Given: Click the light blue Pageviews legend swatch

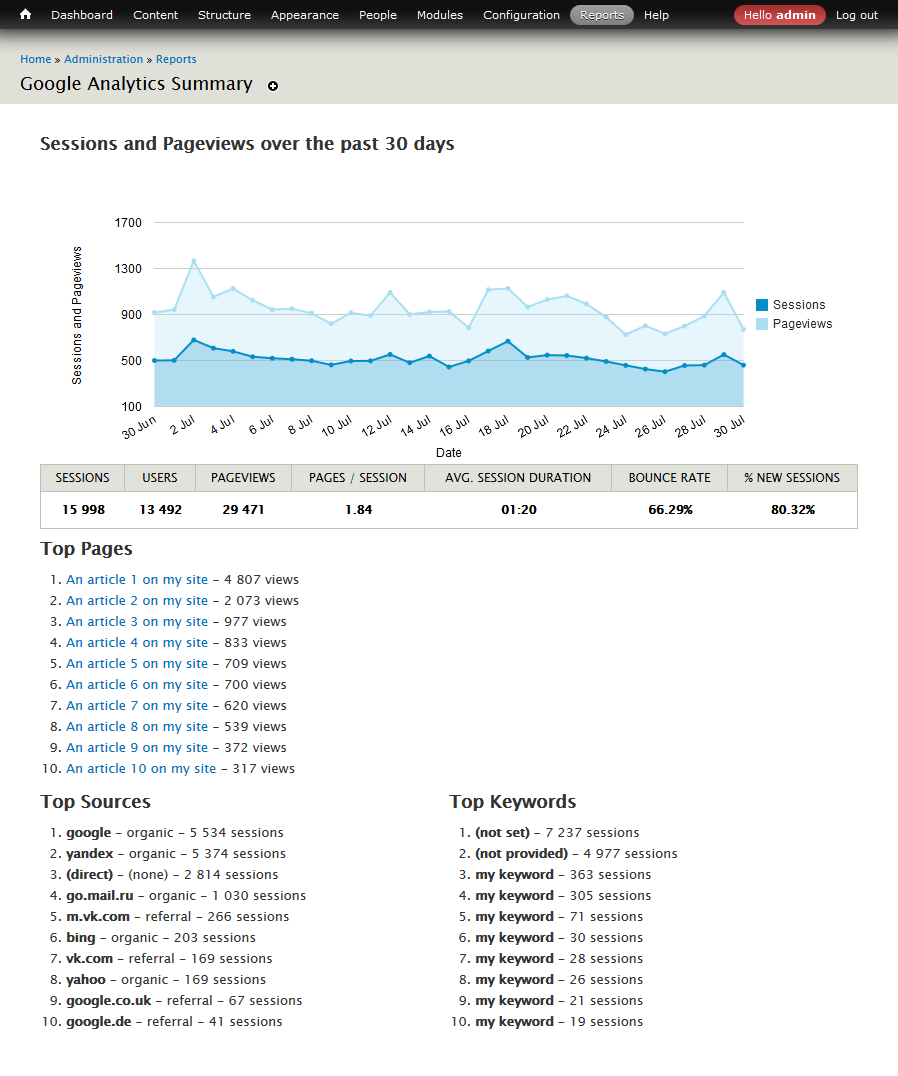Looking at the screenshot, I should [764, 323].
